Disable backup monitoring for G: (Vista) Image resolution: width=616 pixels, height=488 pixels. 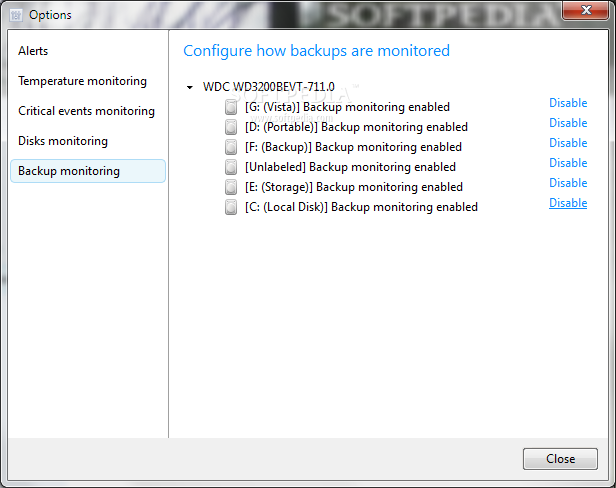tap(568, 103)
